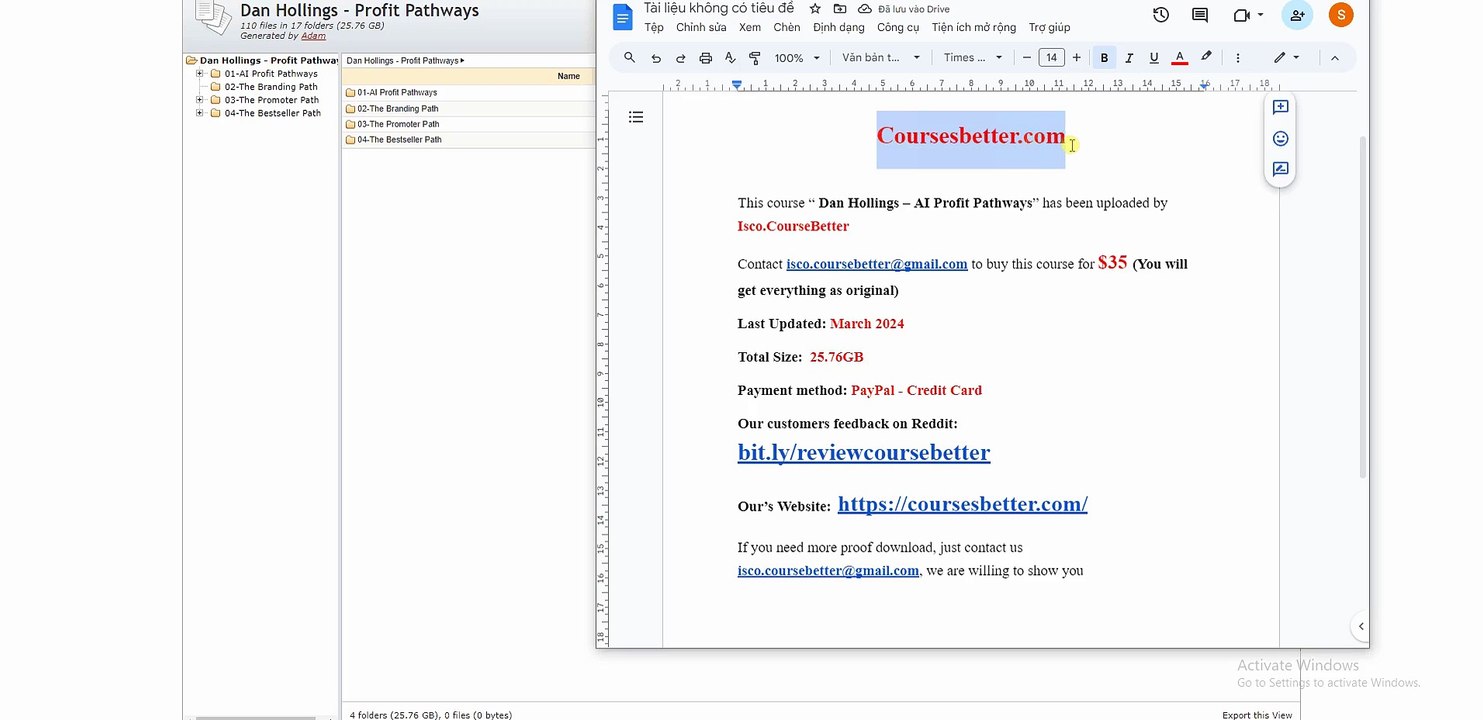This screenshot has height=720, width=1483.
Task: Toggle underline formatting
Action: coord(1154,58)
